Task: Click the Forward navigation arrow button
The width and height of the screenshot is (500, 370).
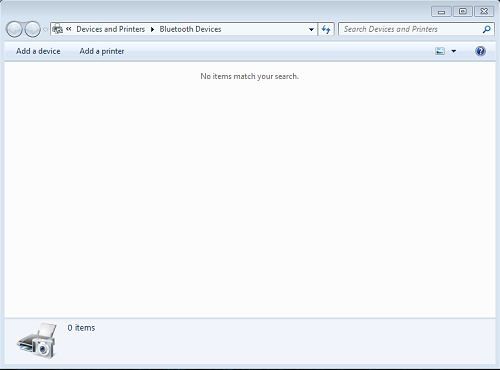Action: point(33,29)
